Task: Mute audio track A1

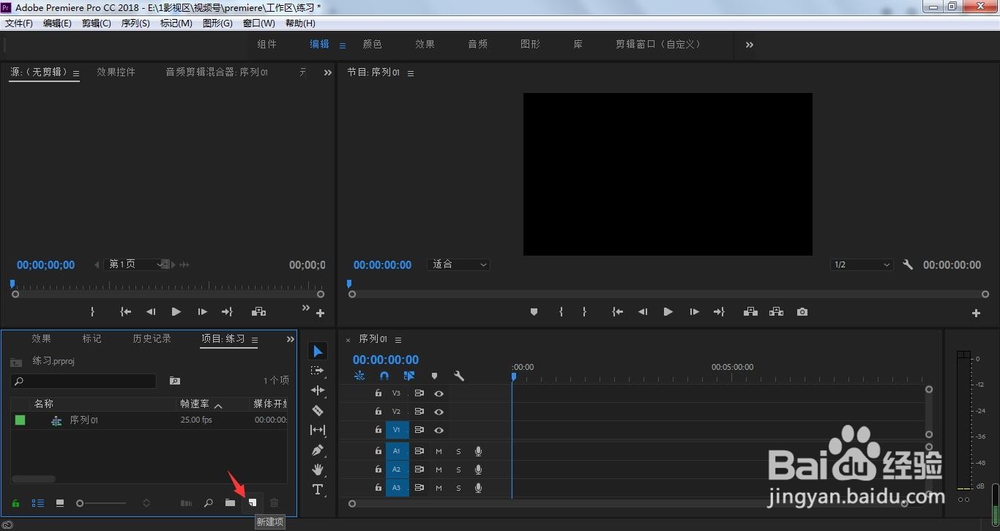Action: [439, 451]
